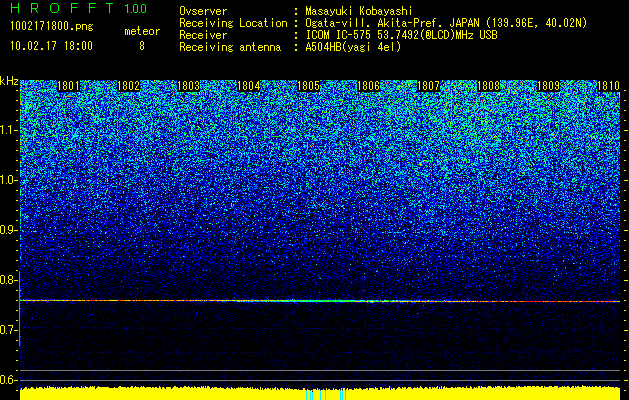
Task: Click the HROFFT 1.0.0 title text
Action: coord(79,8)
